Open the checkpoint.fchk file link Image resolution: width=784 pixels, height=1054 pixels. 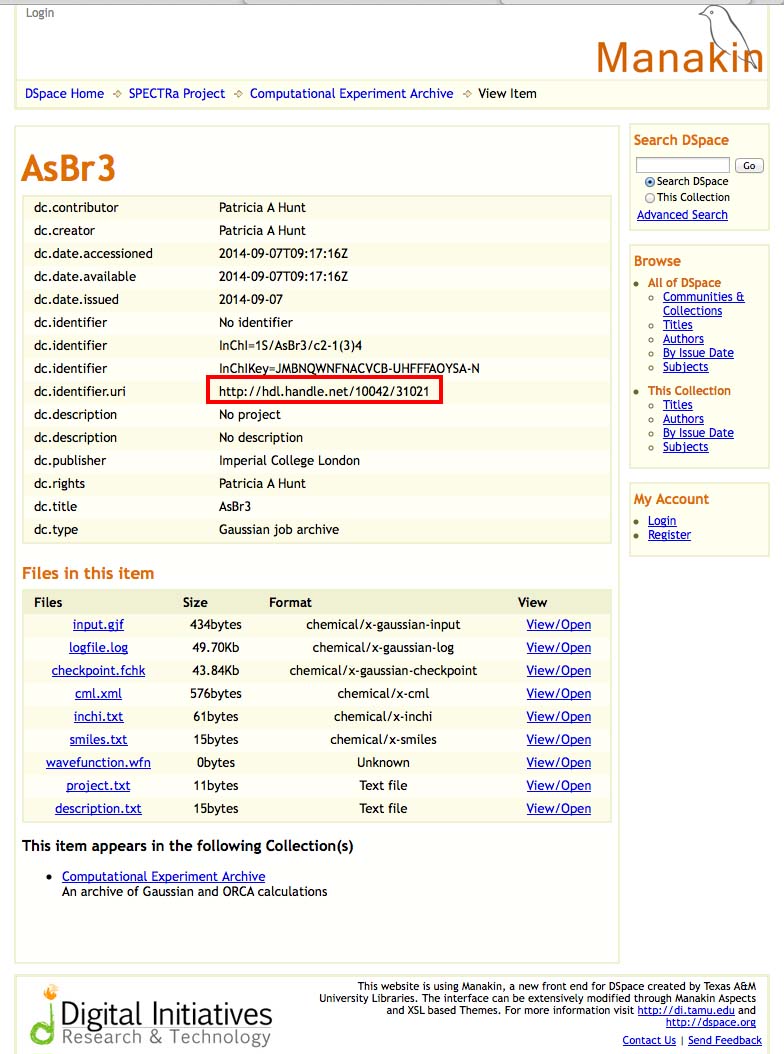coord(98,671)
